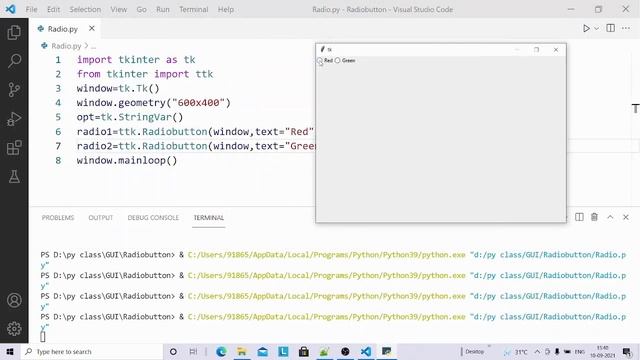Open Task View on taskbar
Viewport: 640px width, 360px height.
pos(193,351)
